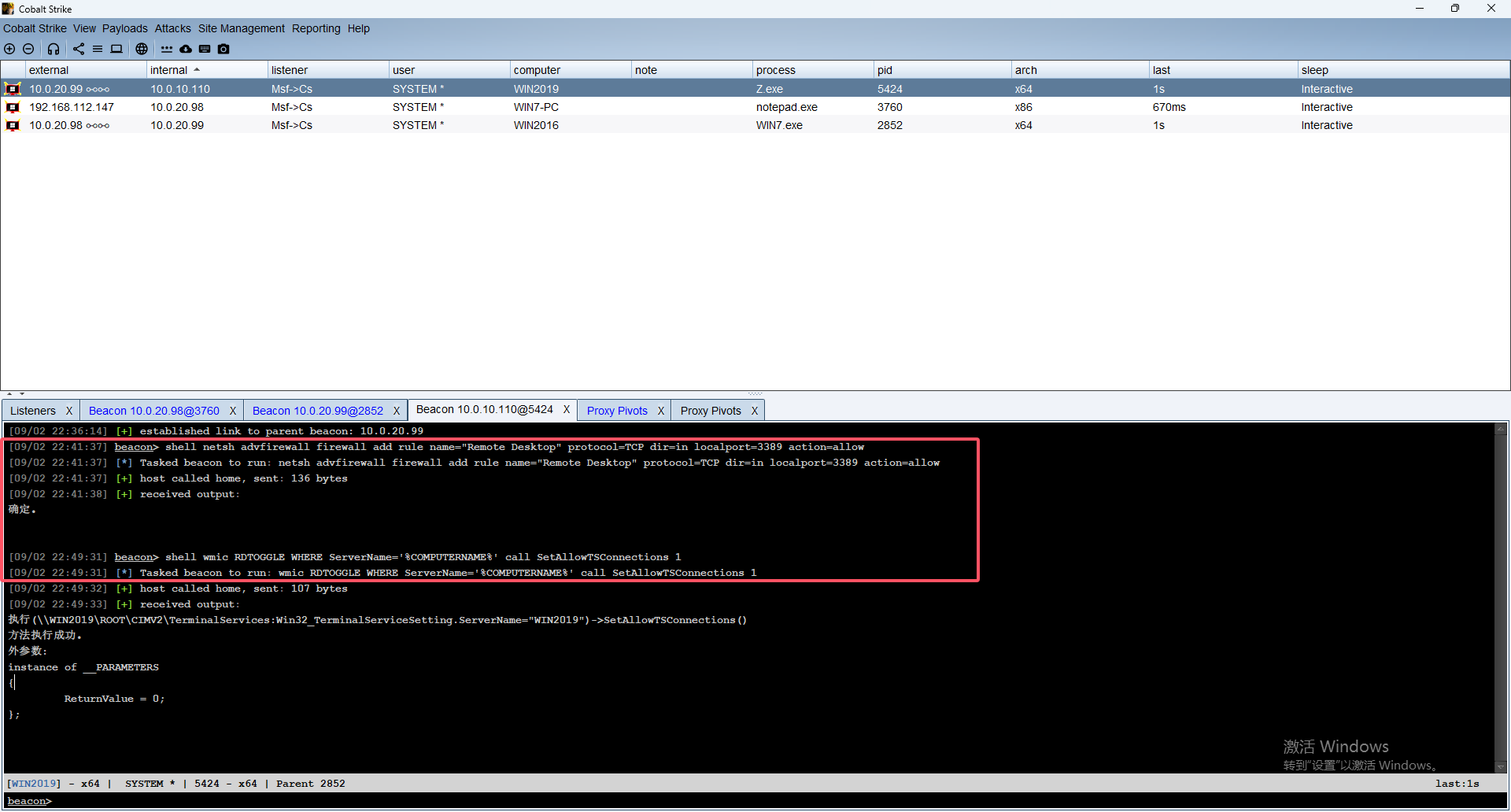This screenshot has width=1511, height=812.
Task: Close the Listeners tab
Action: (69, 411)
